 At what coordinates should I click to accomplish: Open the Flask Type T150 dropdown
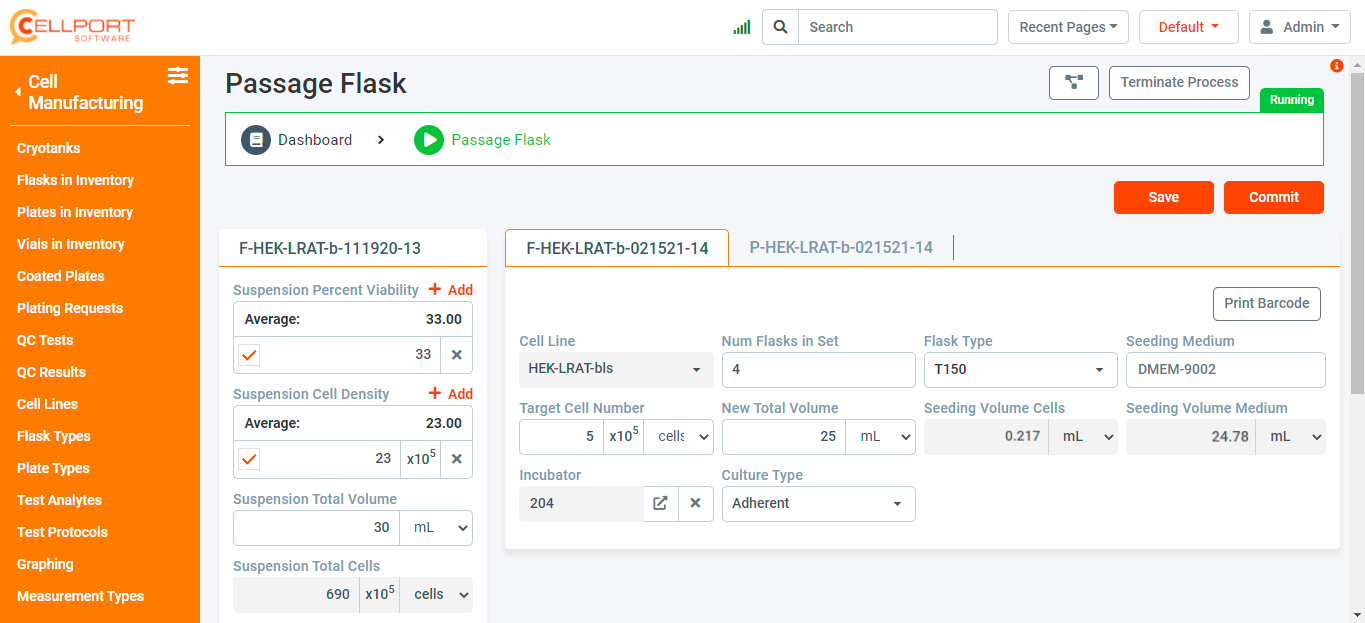(x=1019, y=369)
